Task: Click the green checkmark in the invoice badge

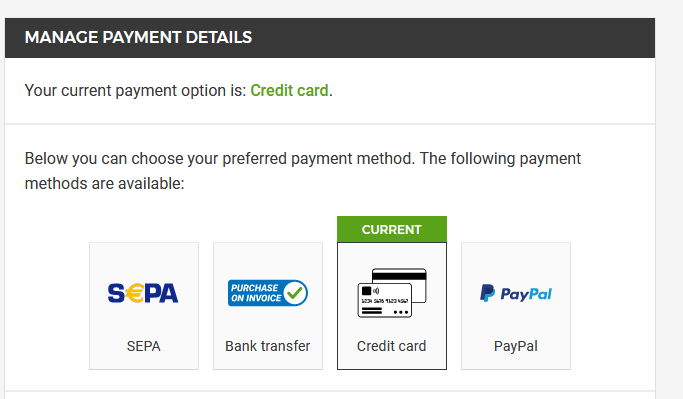Action: 295,293
